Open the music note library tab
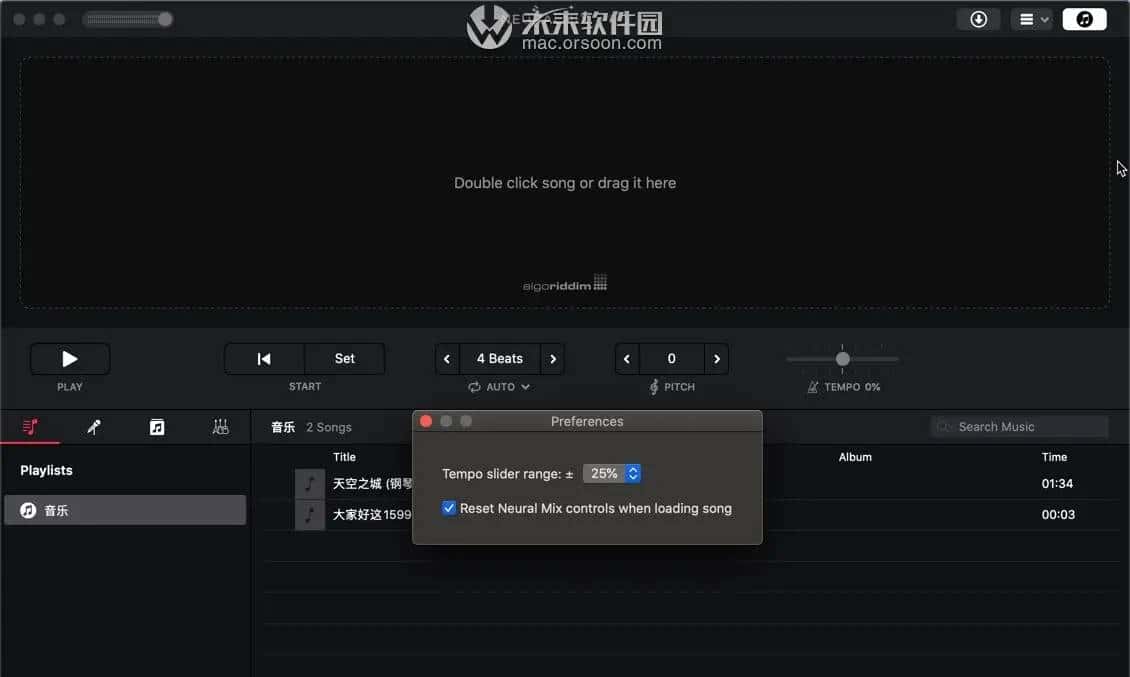Viewport: 1130px width, 677px height. tap(157, 427)
